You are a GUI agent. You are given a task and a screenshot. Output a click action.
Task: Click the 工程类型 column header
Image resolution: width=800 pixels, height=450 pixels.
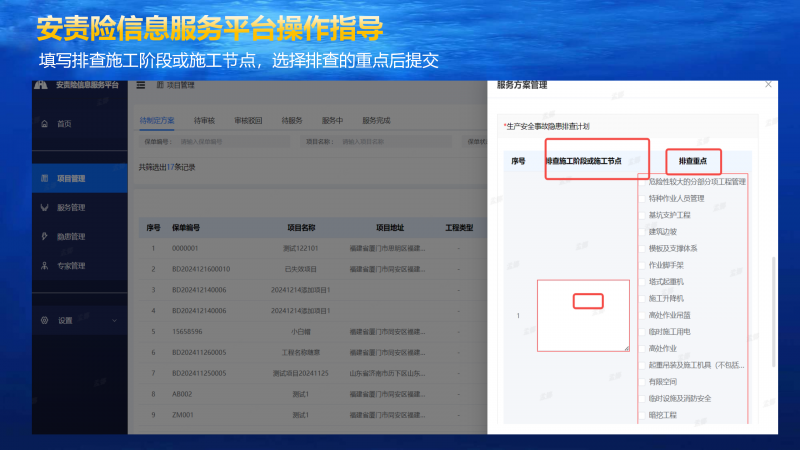[x=459, y=228]
